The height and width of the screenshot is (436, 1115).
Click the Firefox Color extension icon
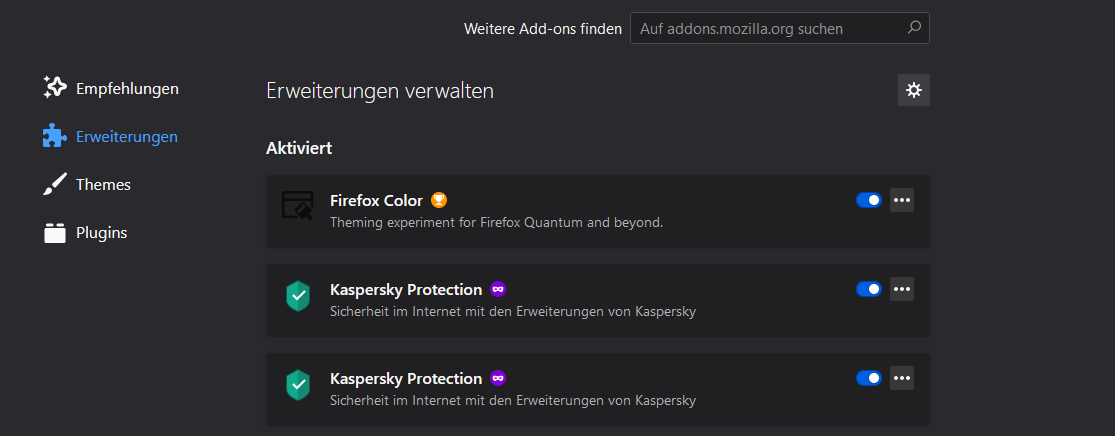pos(298,206)
